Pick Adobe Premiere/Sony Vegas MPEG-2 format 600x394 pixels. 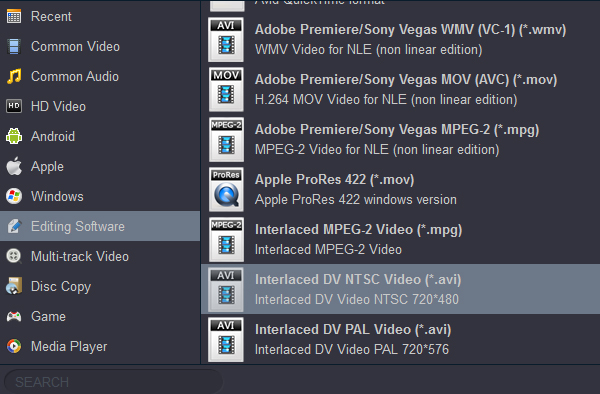(x=400, y=140)
